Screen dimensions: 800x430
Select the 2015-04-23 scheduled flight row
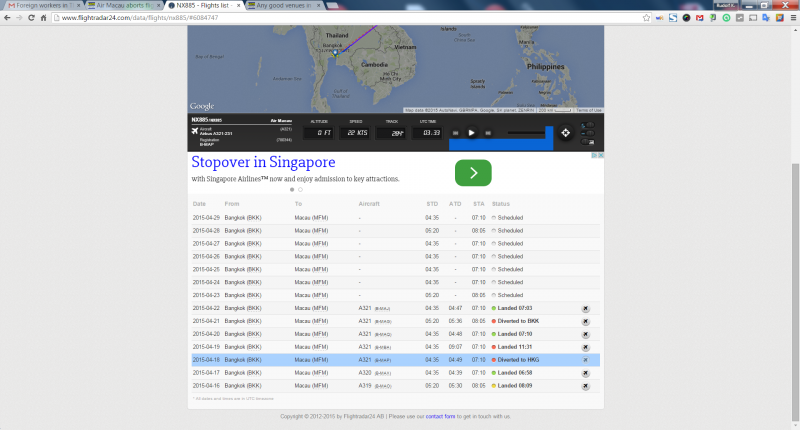(395, 295)
